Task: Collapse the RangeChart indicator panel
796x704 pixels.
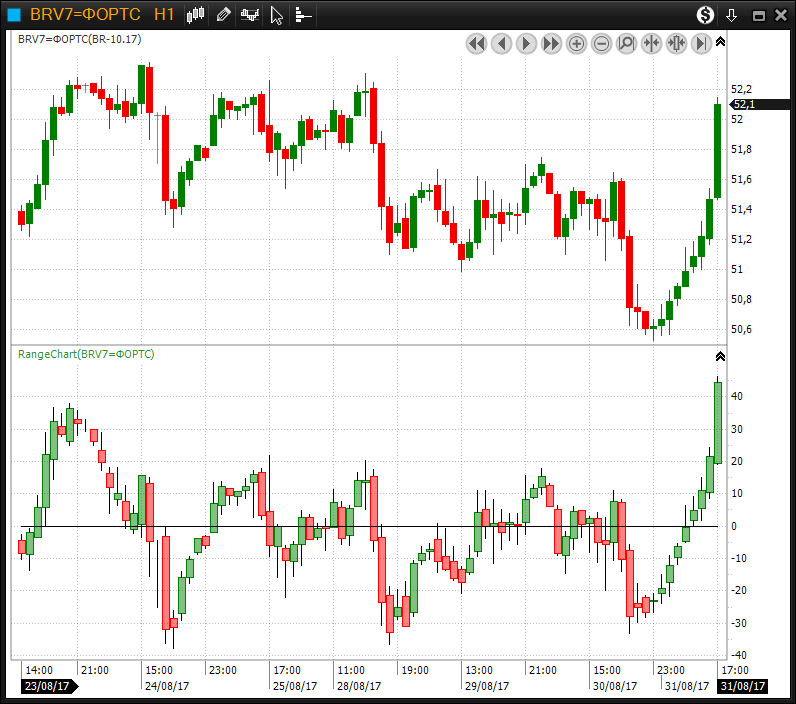Action: pyautogui.click(x=720, y=356)
